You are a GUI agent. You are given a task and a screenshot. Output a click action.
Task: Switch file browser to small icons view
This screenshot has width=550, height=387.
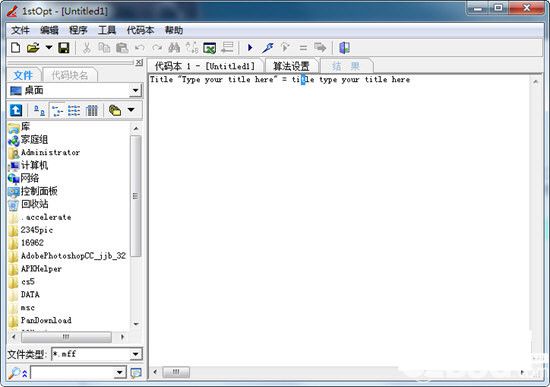click(x=57, y=111)
